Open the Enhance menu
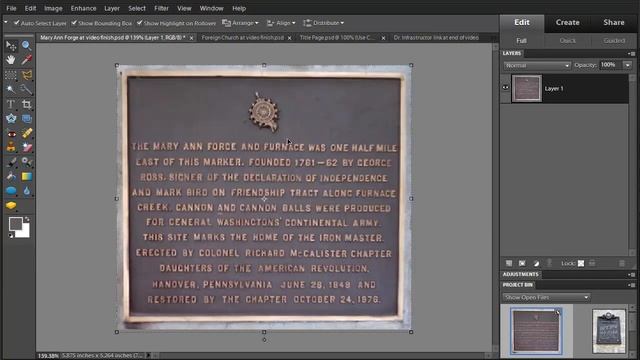 pos(83,8)
